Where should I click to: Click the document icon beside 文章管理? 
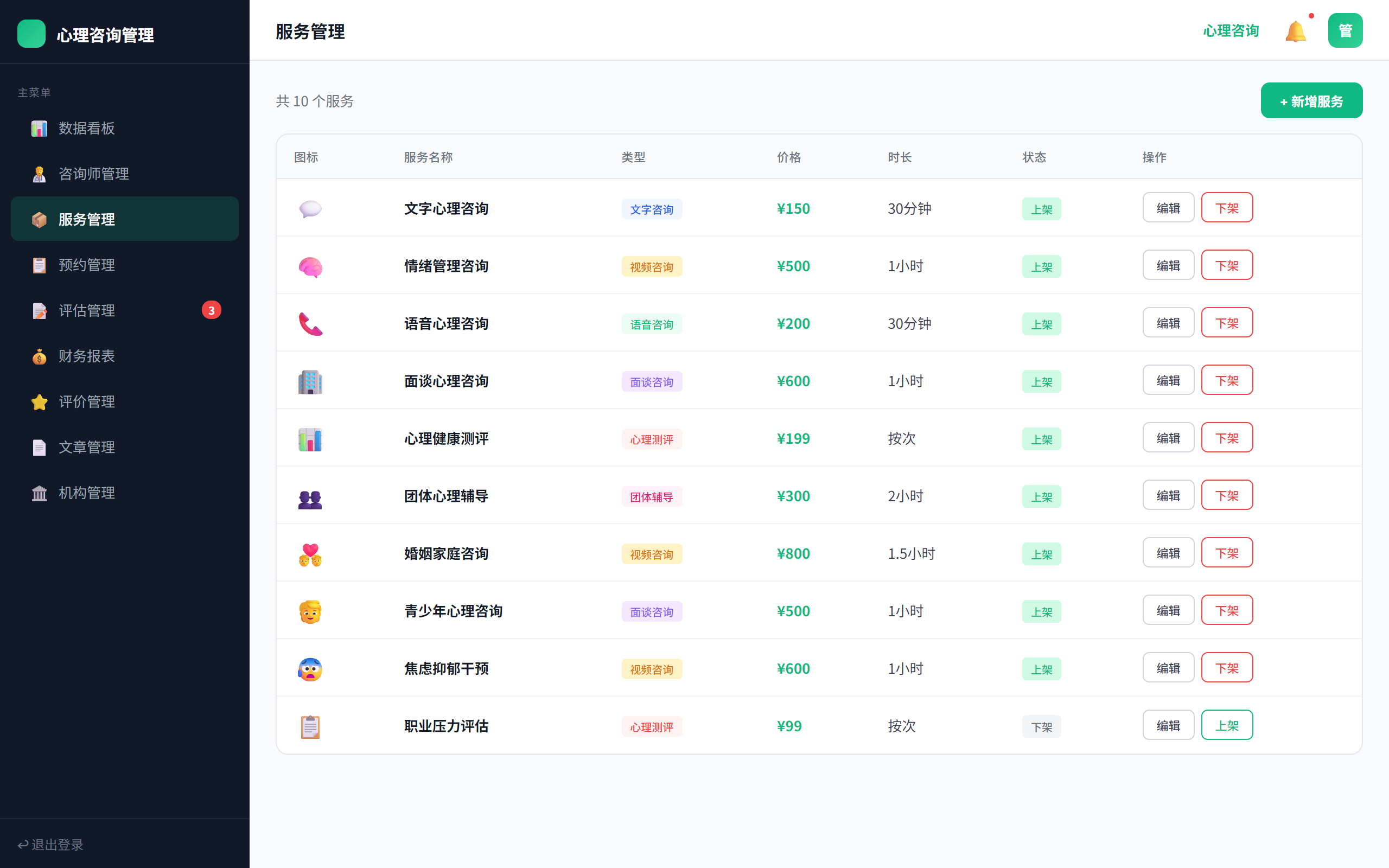click(39, 447)
